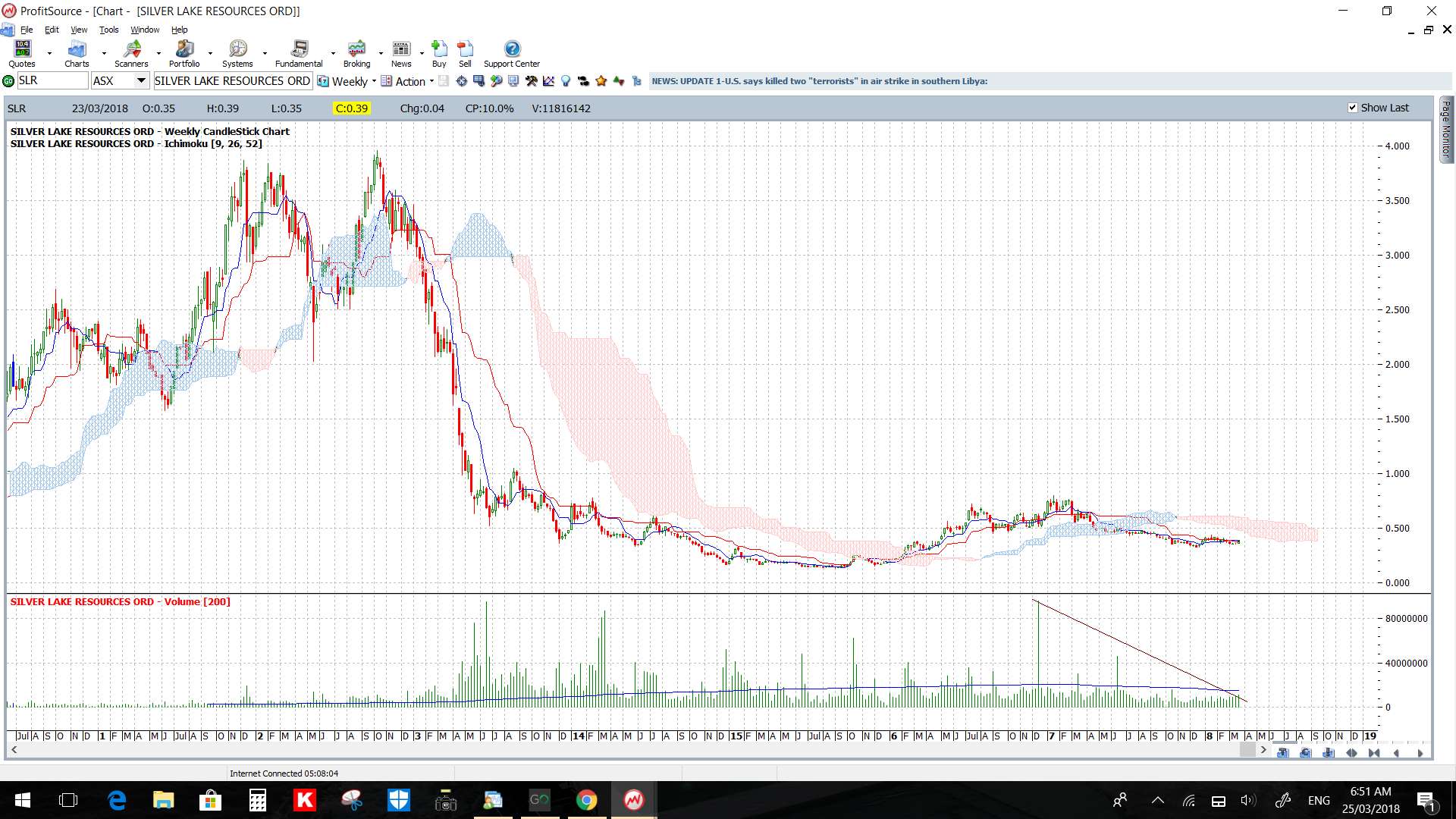
Task: Click the magnifier search icon in chart toolbar
Action: point(496,81)
